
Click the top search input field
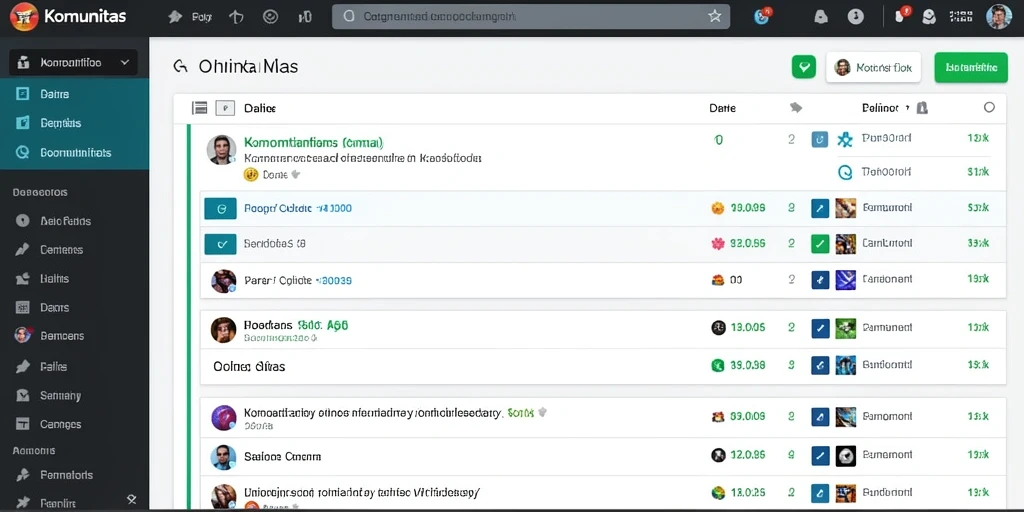click(x=530, y=16)
